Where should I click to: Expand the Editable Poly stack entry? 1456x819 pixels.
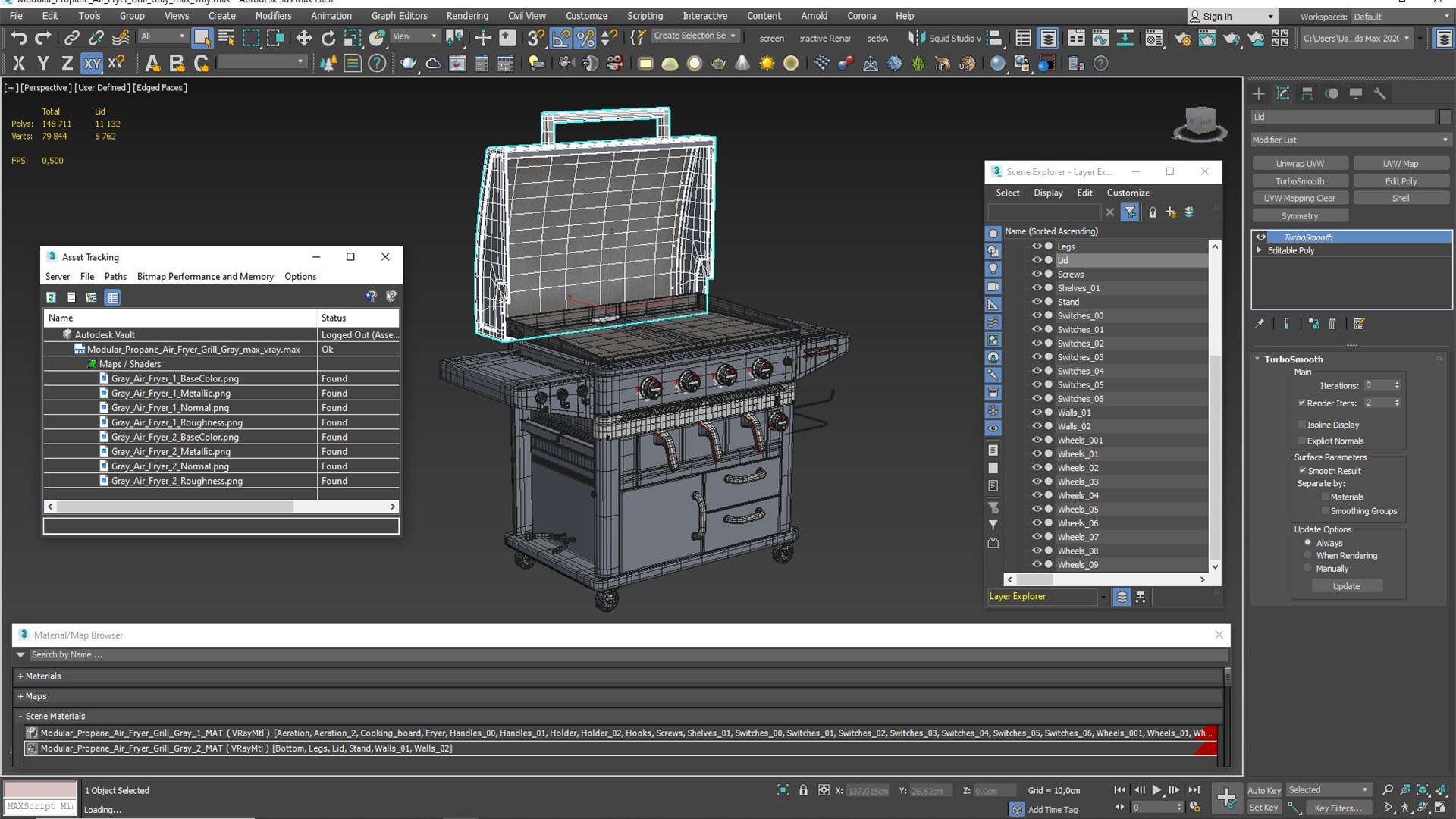point(1260,250)
